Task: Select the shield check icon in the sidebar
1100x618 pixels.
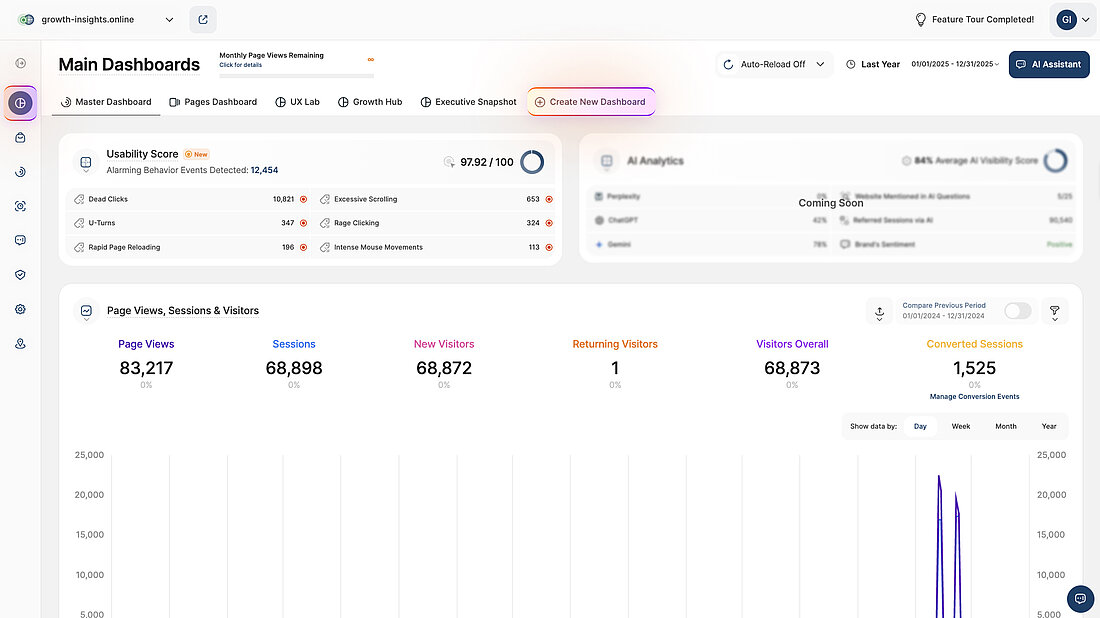Action: coord(20,273)
